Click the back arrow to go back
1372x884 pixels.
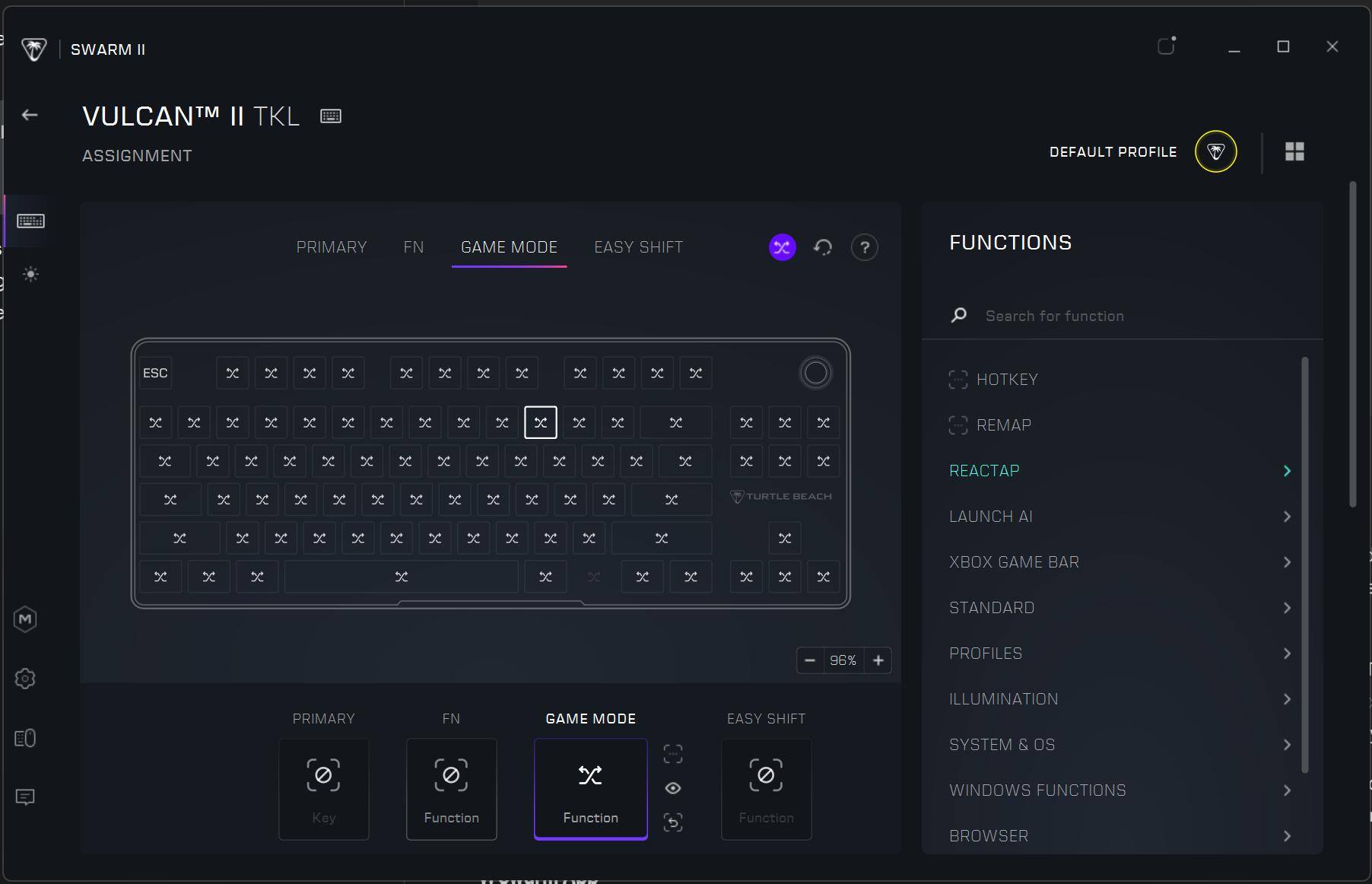30,115
